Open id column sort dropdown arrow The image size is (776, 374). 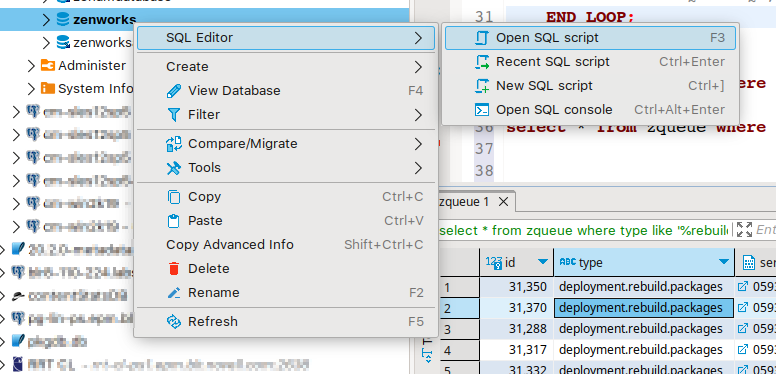point(543,262)
